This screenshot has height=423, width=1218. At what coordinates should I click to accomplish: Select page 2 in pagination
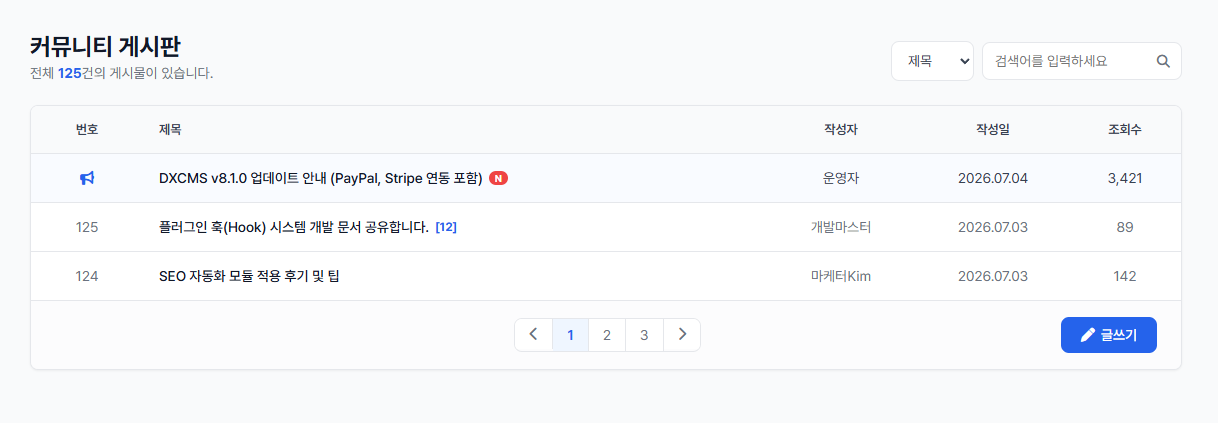pos(607,335)
